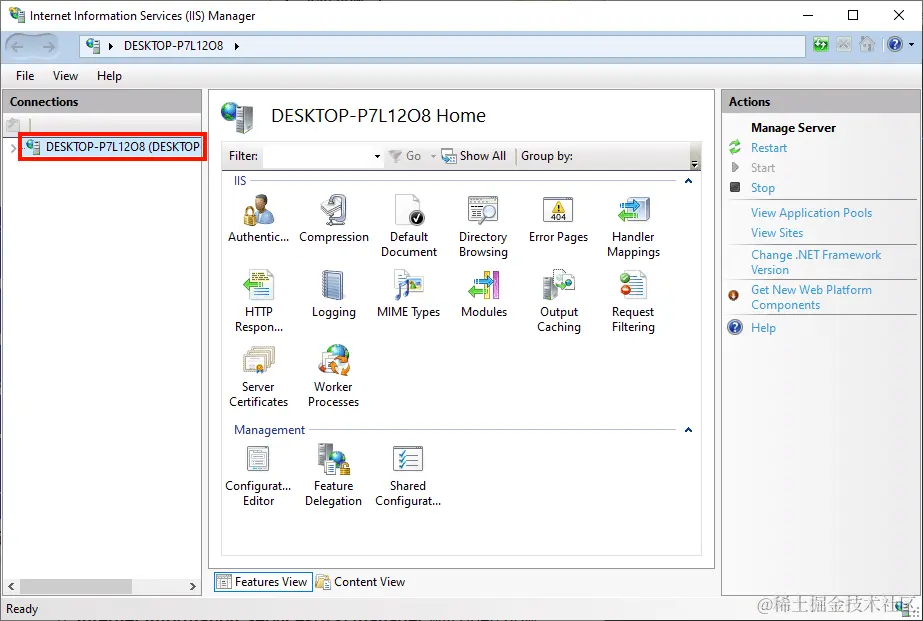
Task: Open the Compression feature
Action: pos(334,219)
